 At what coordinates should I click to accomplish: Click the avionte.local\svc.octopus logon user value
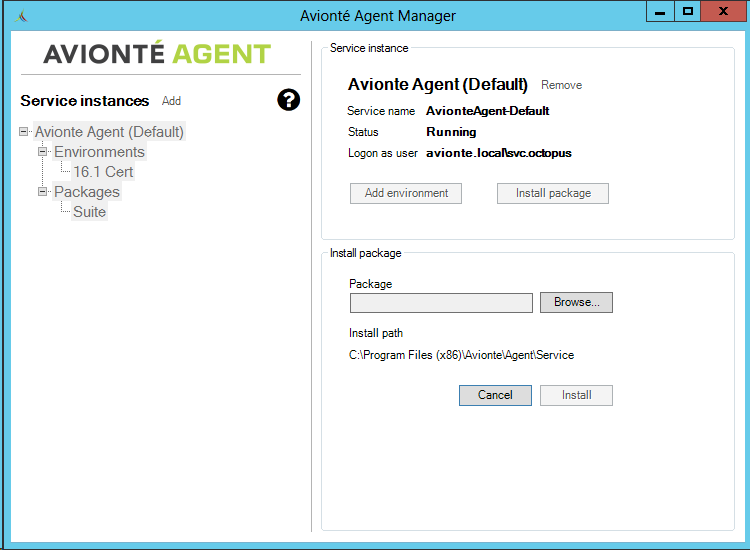(499, 153)
